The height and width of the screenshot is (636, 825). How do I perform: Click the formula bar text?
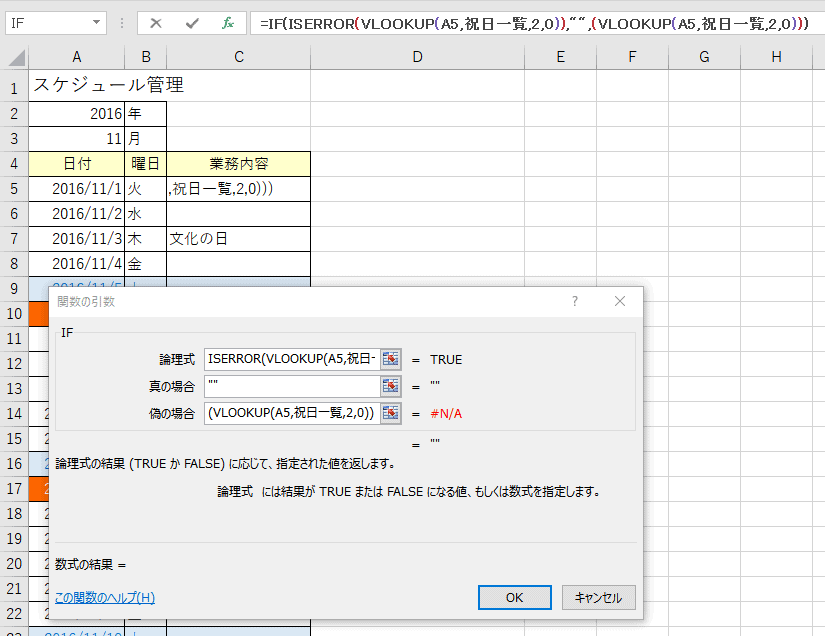530,23
